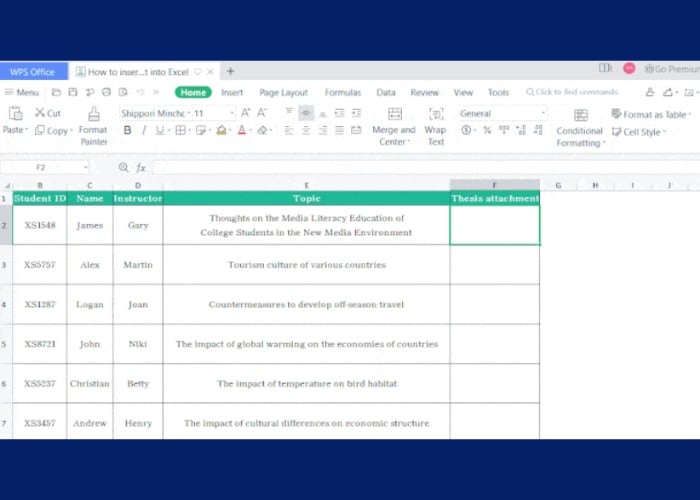Toggle Wrap Text for the selected cell

(x=435, y=114)
